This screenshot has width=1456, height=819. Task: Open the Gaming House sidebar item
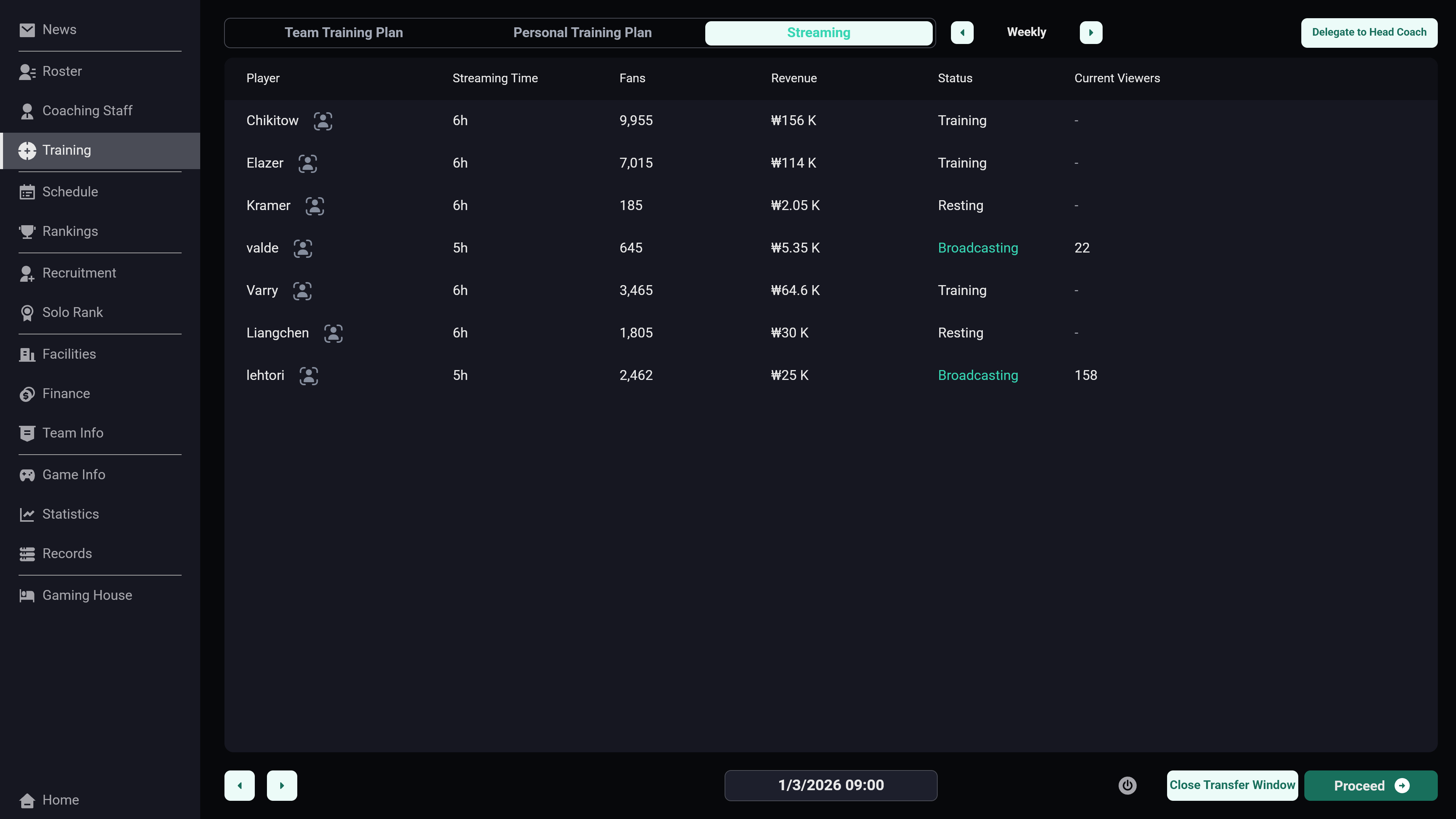87,595
